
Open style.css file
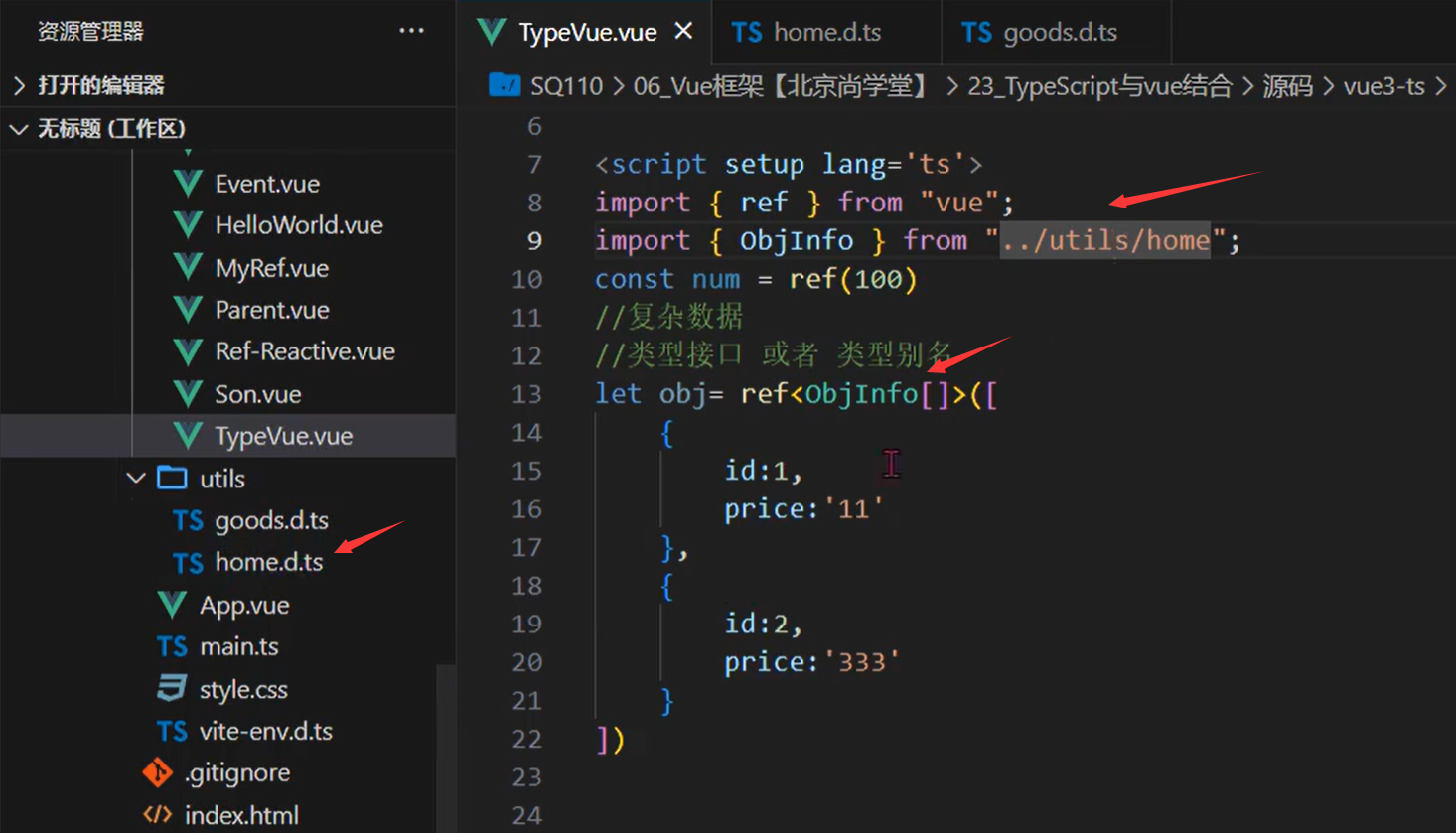coord(242,689)
